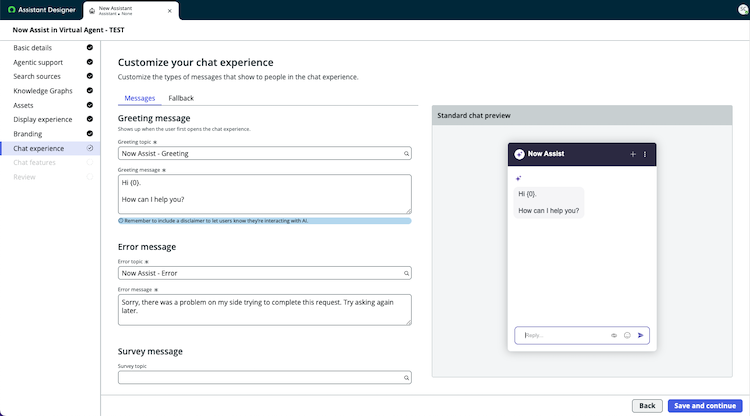750x416 pixels.
Task: Click the Assistant Designer logo icon
Action: pos(11,10)
